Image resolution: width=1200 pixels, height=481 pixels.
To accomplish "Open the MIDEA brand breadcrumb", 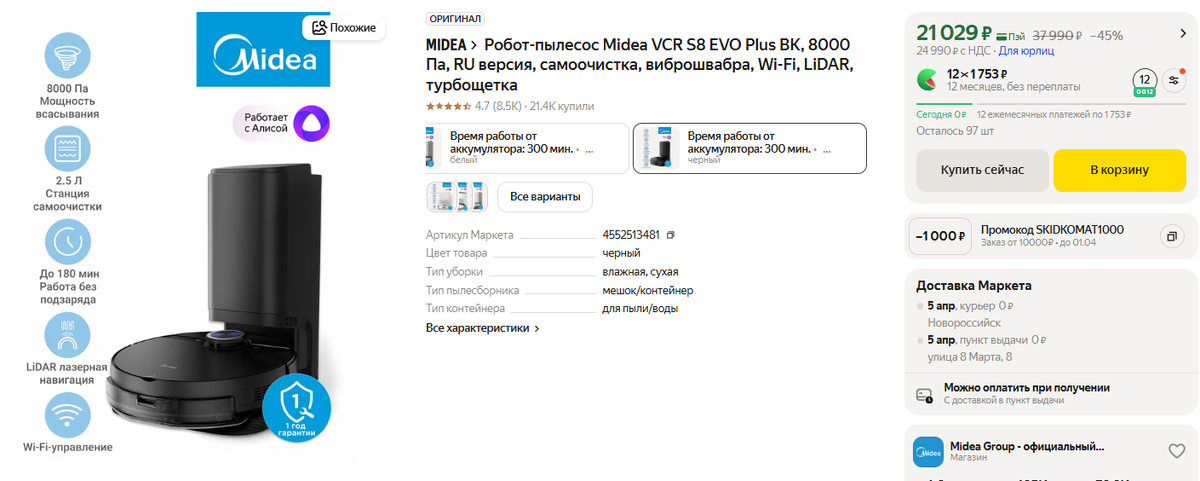I will coord(446,45).
